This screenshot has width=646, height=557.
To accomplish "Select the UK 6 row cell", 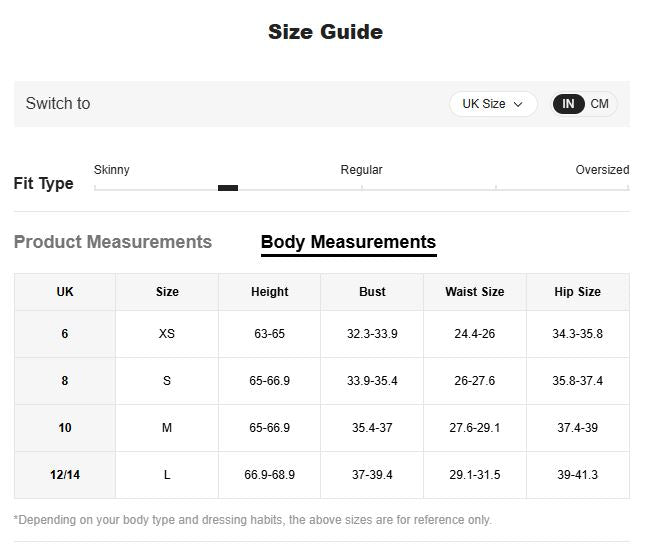I will (x=65, y=334).
